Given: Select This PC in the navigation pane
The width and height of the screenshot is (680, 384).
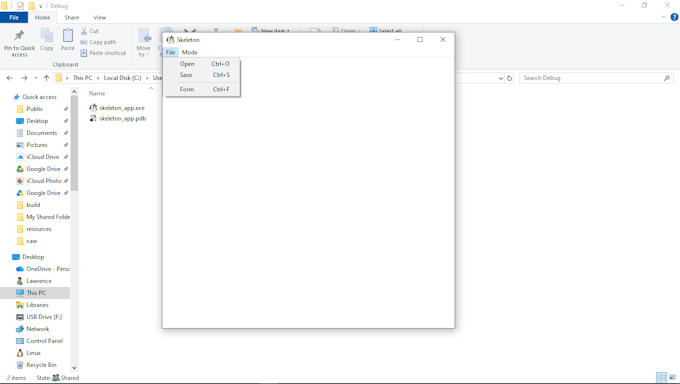Looking at the screenshot, I should pyautogui.click(x=36, y=293).
